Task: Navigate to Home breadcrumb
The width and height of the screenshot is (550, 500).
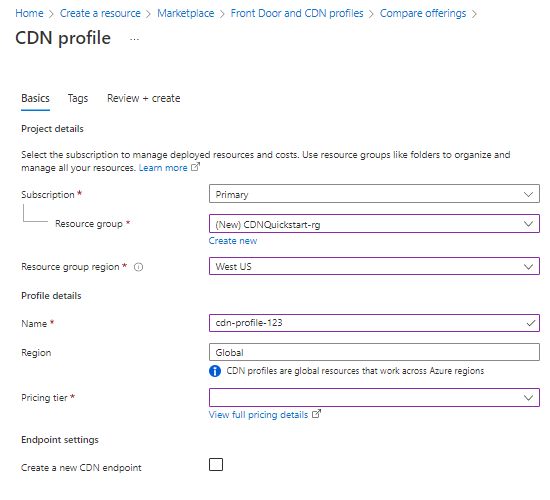Action: click(x=29, y=13)
